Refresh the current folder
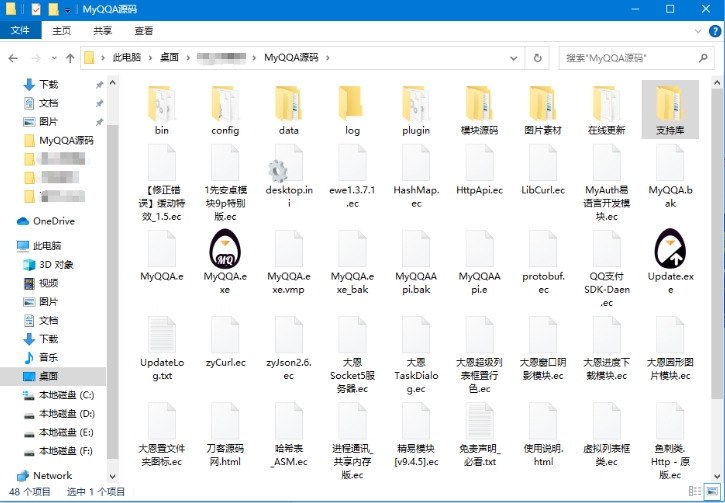 tap(537, 58)
